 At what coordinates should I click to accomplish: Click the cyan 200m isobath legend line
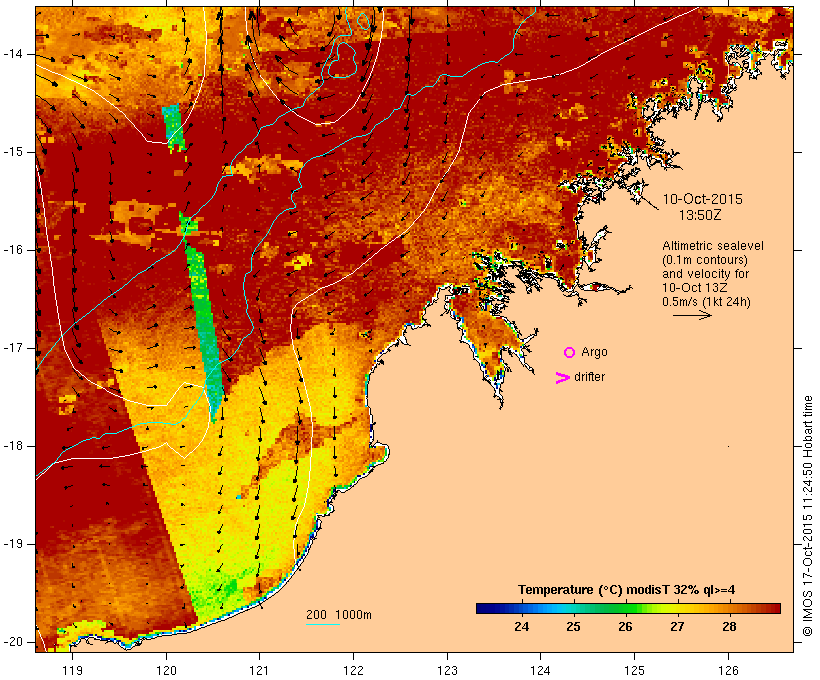point(323,624)
